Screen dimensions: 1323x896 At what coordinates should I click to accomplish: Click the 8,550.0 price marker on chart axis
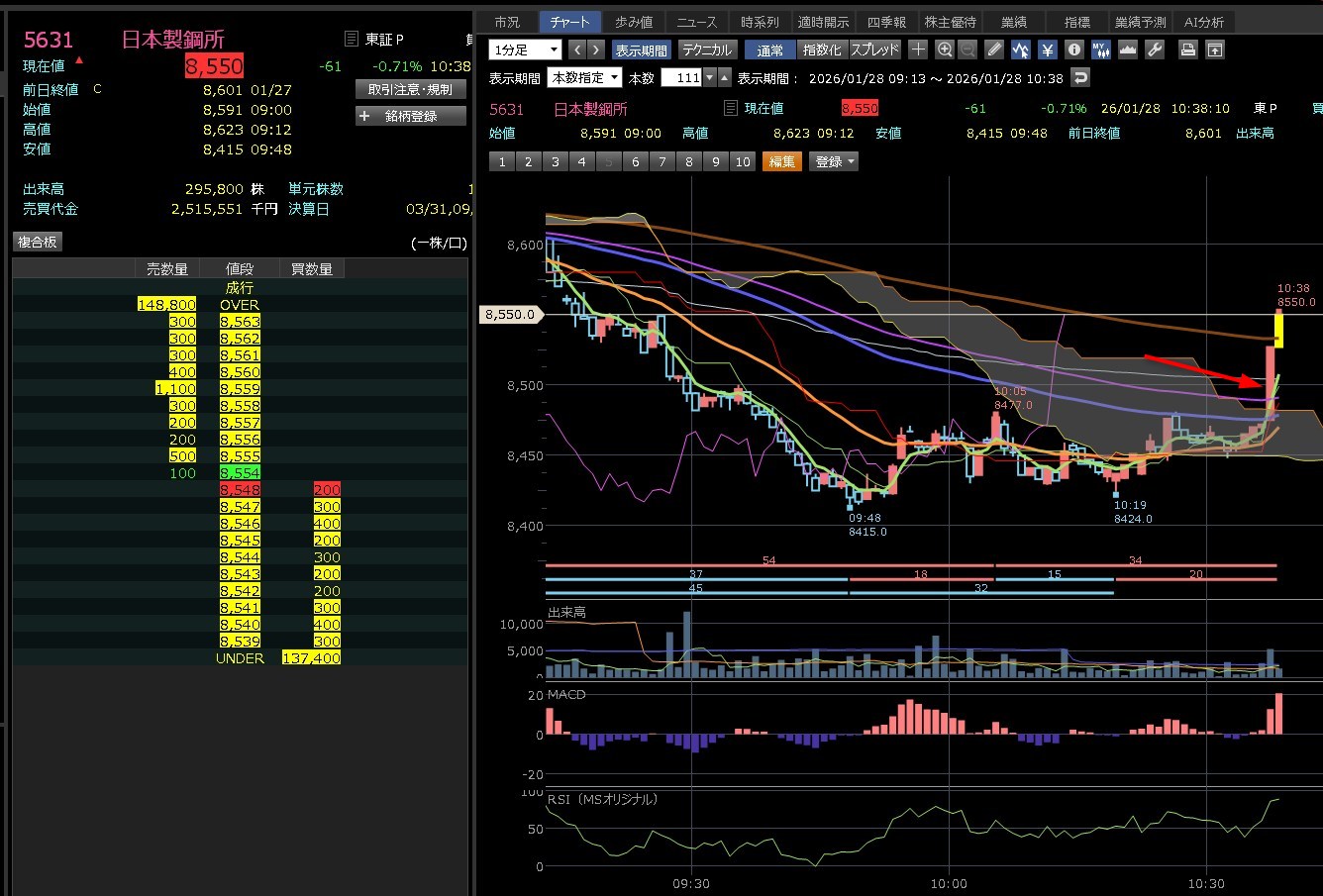(x=512, y=315)
